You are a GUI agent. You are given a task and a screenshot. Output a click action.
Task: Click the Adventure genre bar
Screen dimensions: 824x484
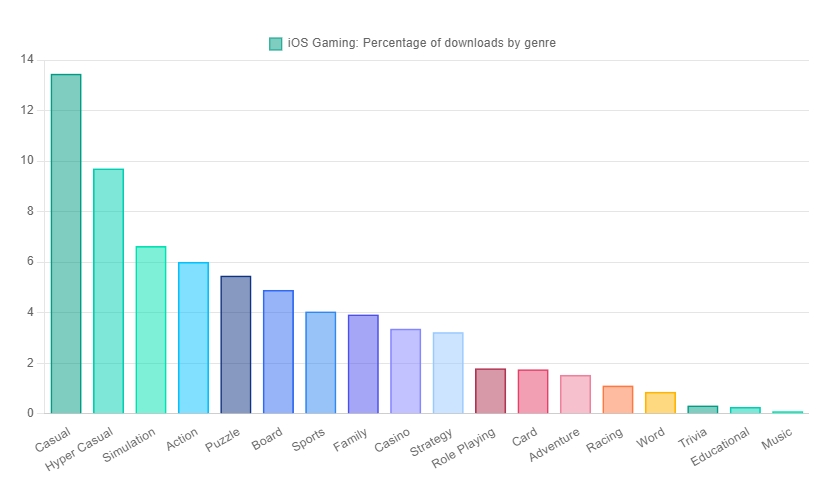(x=575, y=394)
